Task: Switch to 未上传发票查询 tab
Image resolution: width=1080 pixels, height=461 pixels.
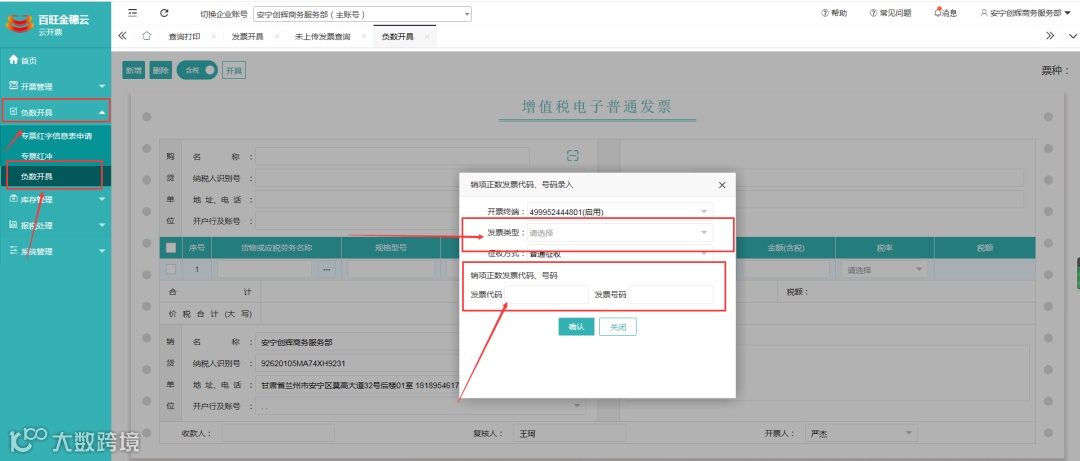Action: click(x=322, y=37)
